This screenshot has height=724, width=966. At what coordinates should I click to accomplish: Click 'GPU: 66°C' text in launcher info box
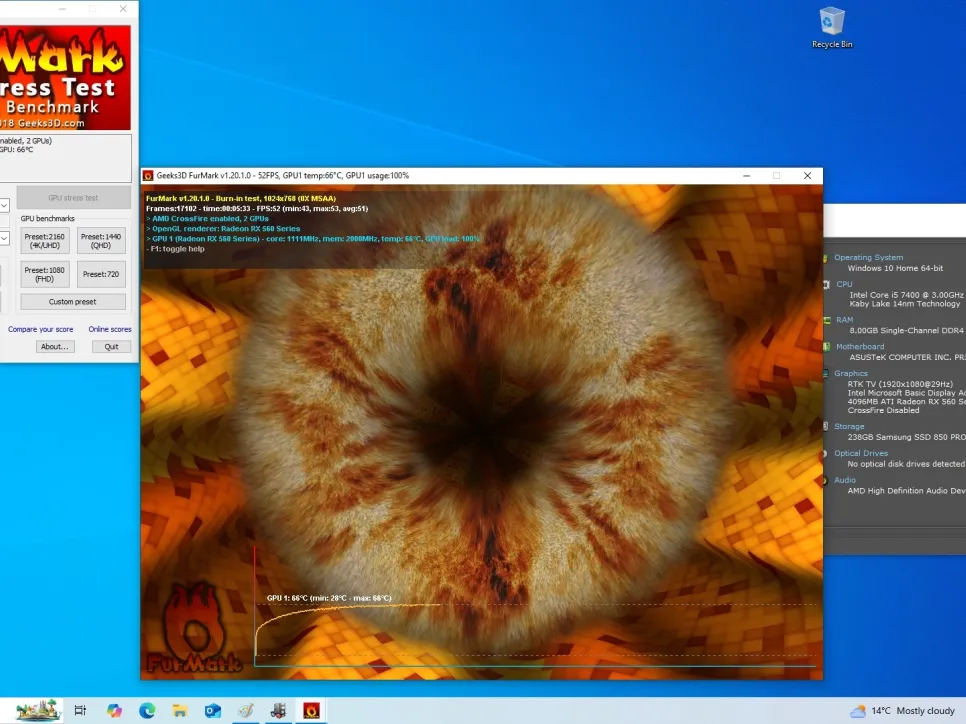pos(17,150)
